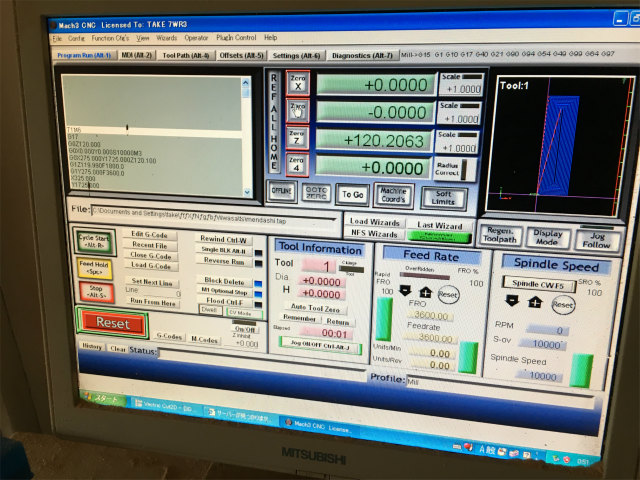Lower spindle speed override with down arrow
This screenshot has height=480, width=640.
511,300
